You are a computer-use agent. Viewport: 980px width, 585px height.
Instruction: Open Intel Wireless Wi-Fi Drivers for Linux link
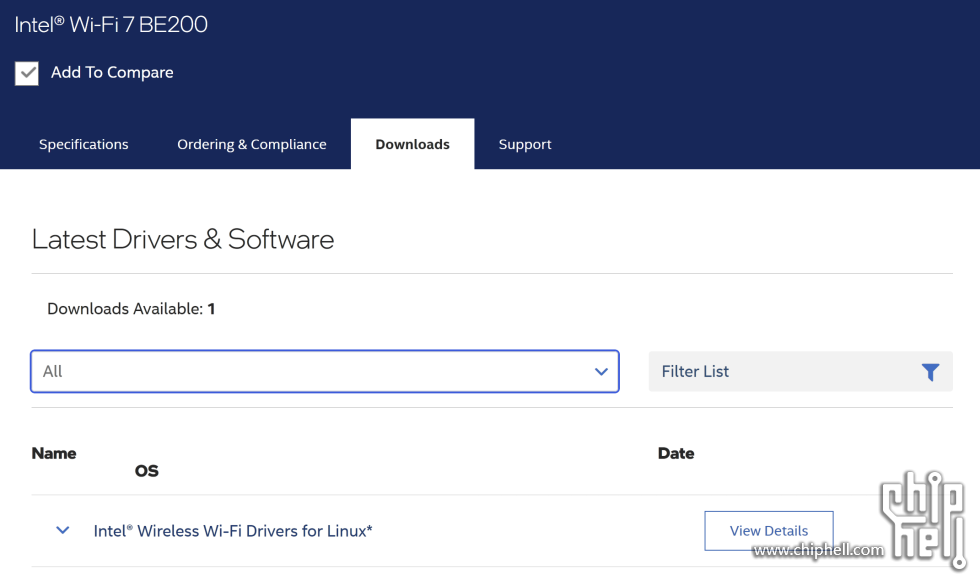[233, 531]
